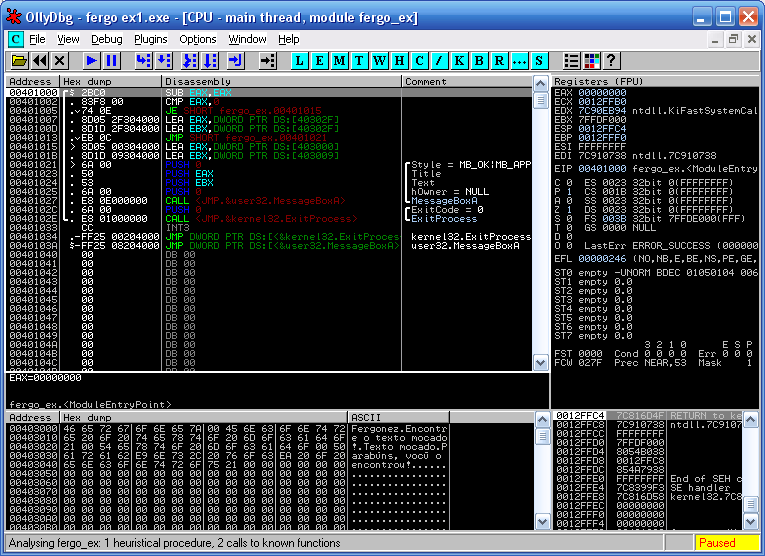The width and height of the screenshot is (765, 556).
Task: Click EAX register value 00000000
Action: pyautogui.click(x=602, y=93)
